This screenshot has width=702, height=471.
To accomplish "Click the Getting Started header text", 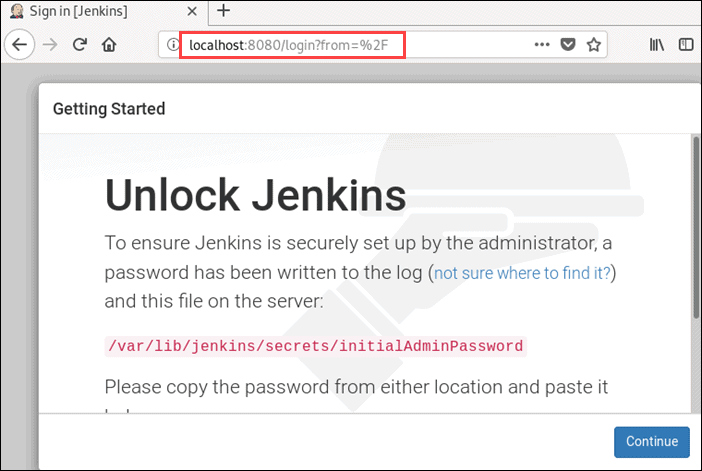I will click(109, 109).
